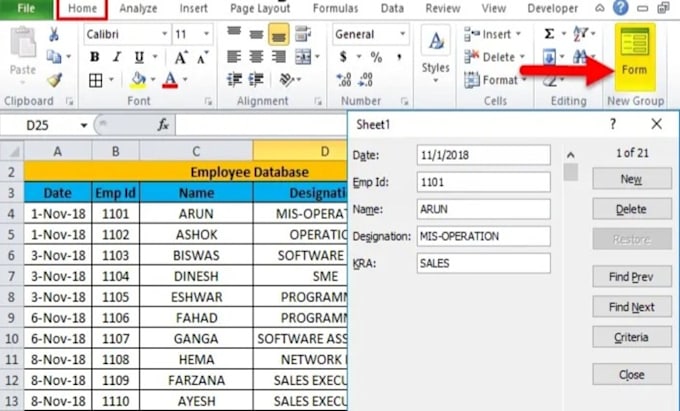The image size is (680, 411).
Task: Click the Close button in form
Action: [x=632, y=375]
